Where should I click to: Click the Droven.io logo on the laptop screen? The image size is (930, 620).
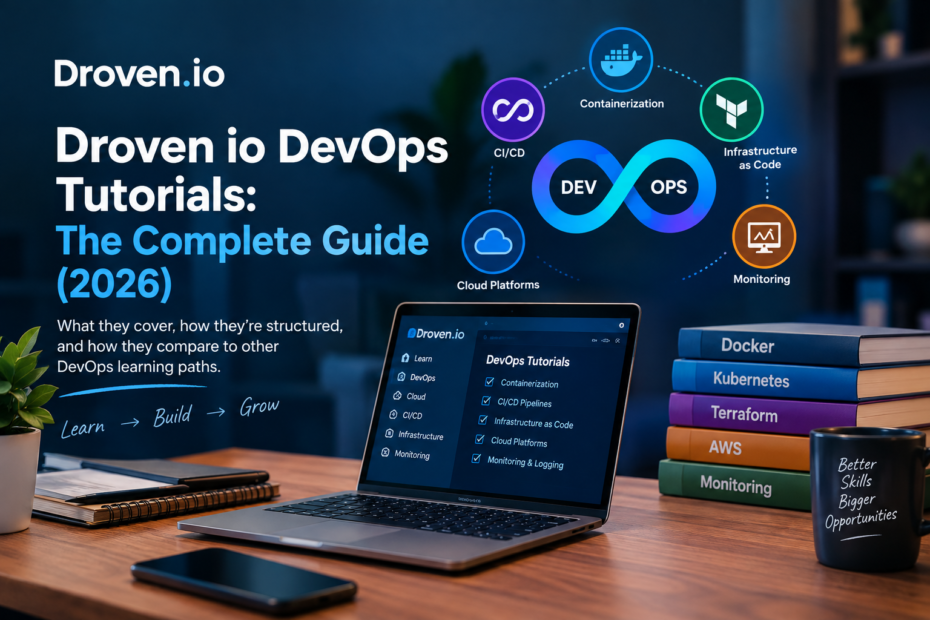pyautogui.click(x=437, y=333)
